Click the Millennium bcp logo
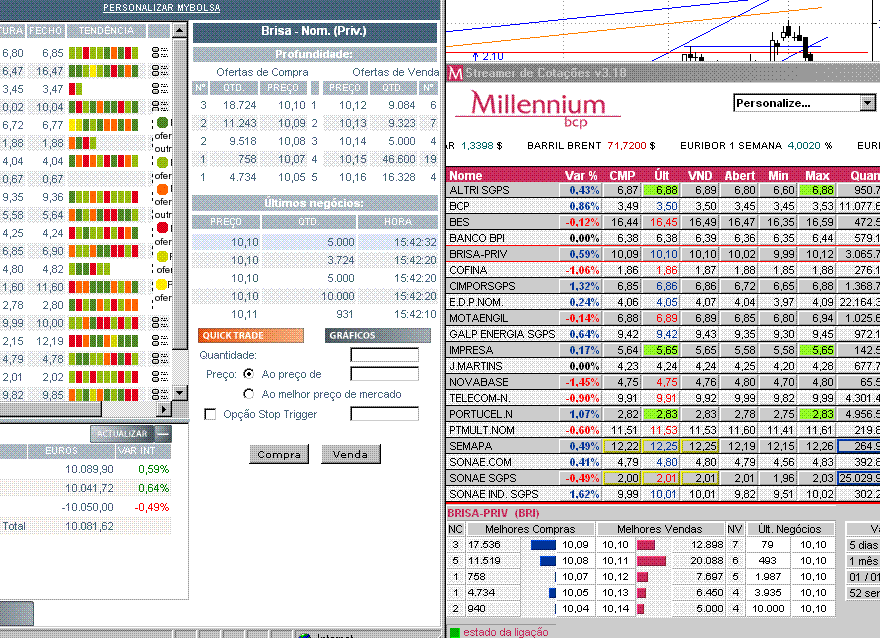Screen dimensions: 880x638 (x=538, y=108)
